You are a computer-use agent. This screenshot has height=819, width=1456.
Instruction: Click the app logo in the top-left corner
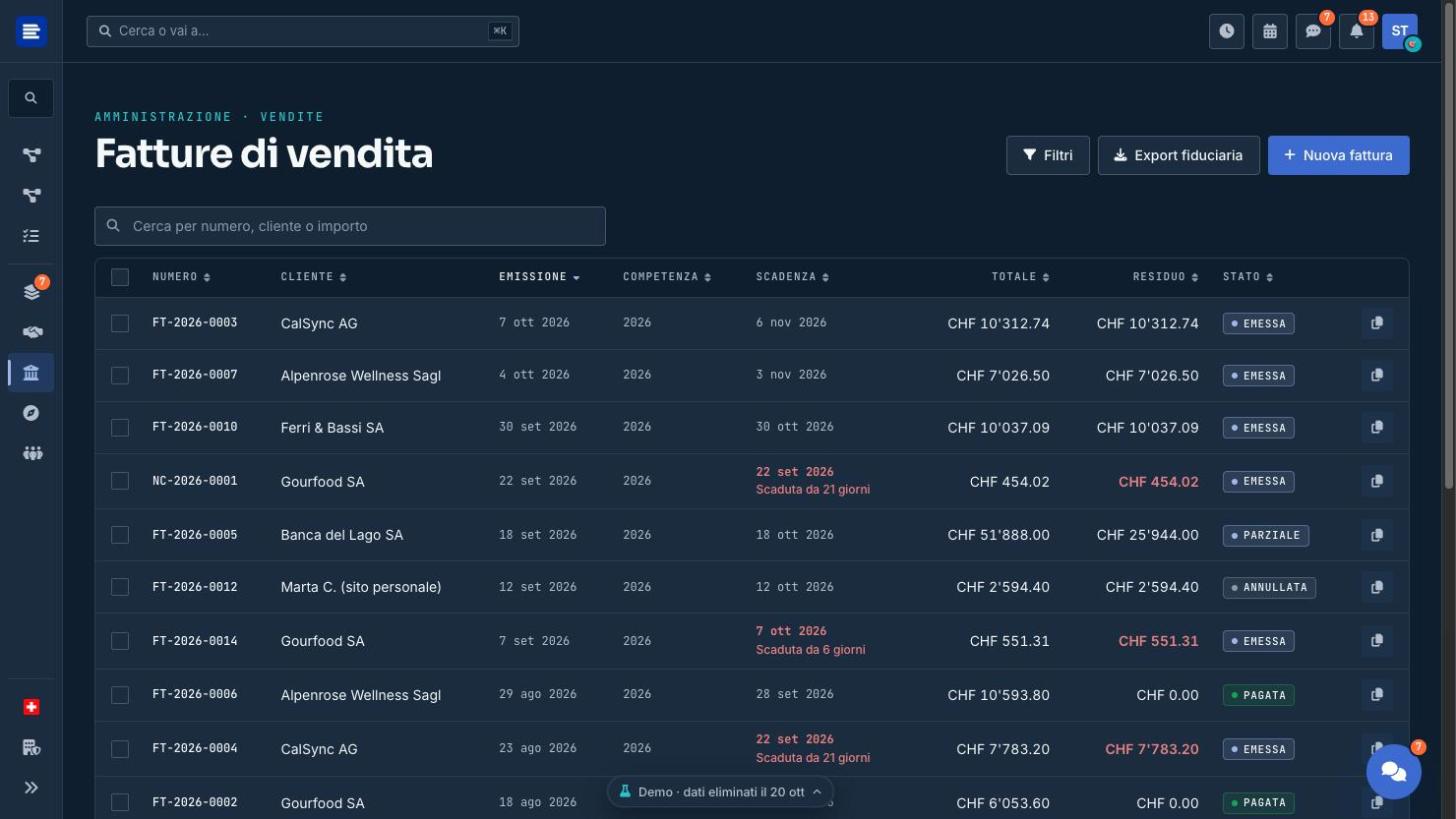click(x=31, y=31)
